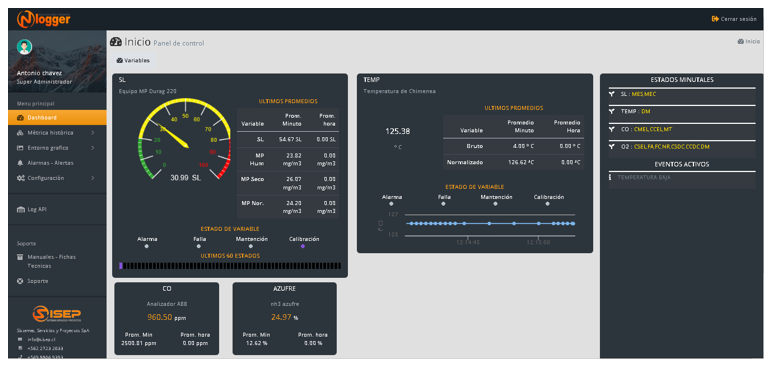Click the Manuales - Fichas Tecnicas icon
The image size is (772, 367).
click(x=20, y=257)
